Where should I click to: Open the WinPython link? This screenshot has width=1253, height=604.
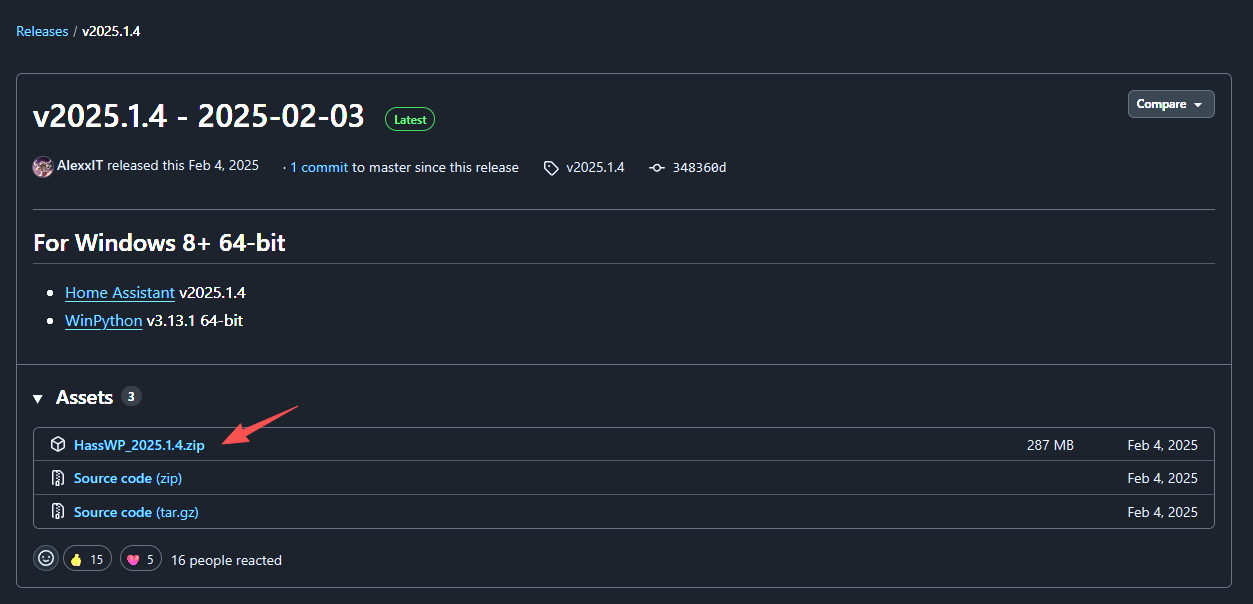click(x=103, y=321)
